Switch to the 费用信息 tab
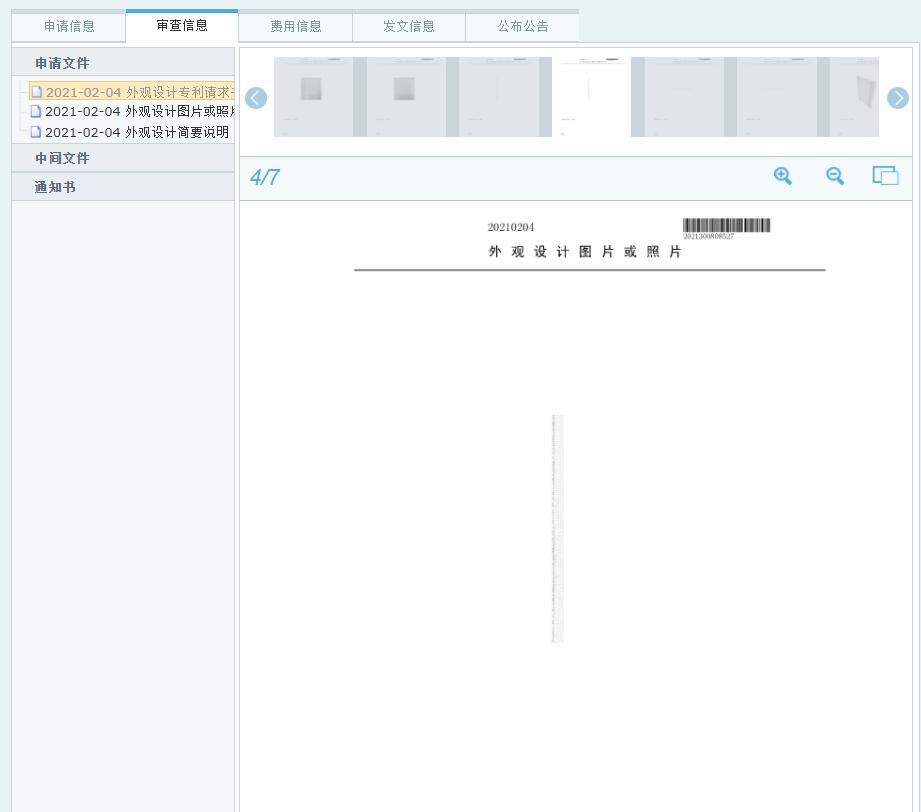This screenshot has height=812, width=921. (296, 27)
